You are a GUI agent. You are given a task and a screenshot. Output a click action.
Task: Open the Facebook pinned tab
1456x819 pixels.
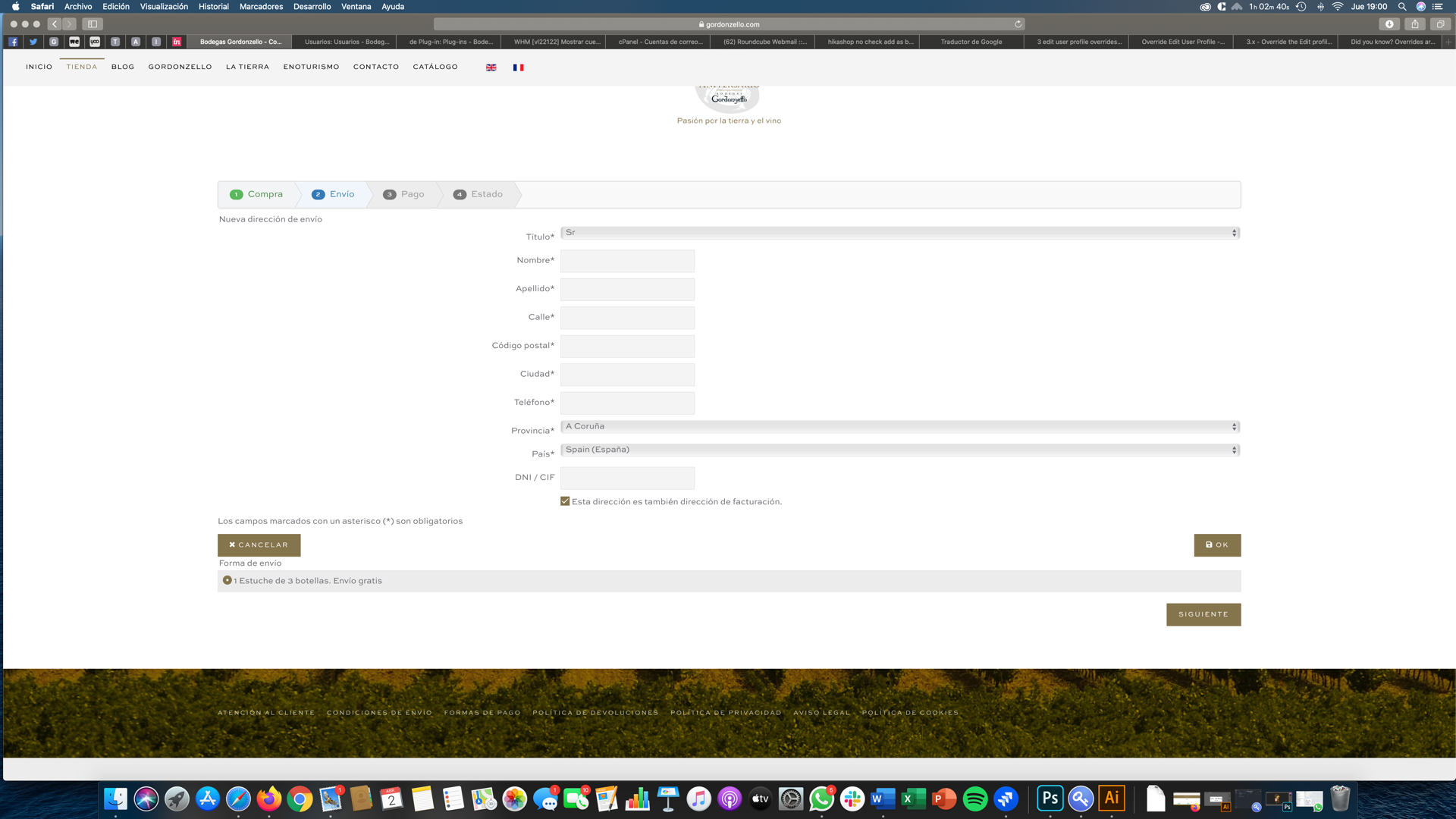click(x=13, y=42)
